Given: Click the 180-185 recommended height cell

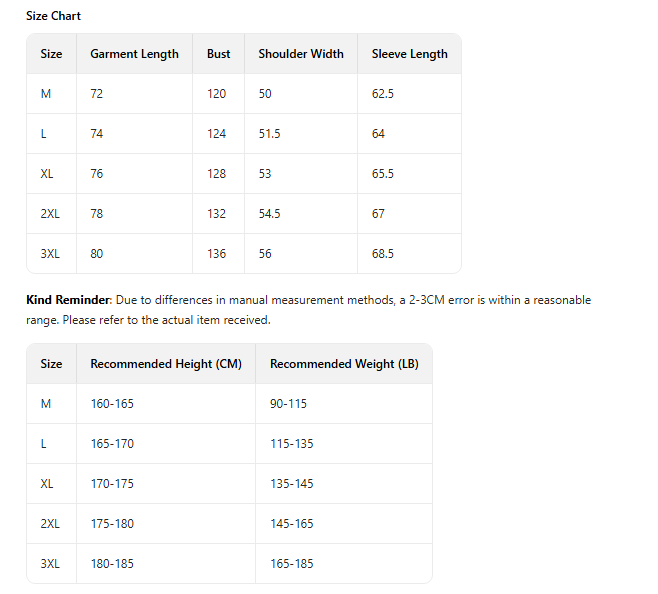Looking at the screenshot, I should [x=112, y=564].
